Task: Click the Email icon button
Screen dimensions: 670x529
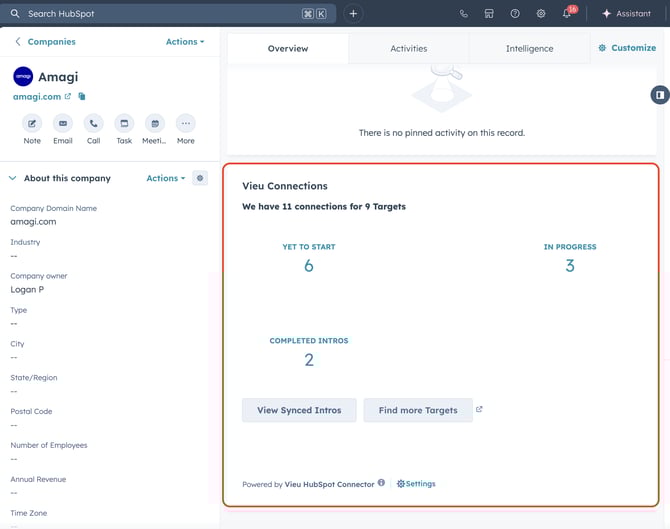Action: [63, 124]
